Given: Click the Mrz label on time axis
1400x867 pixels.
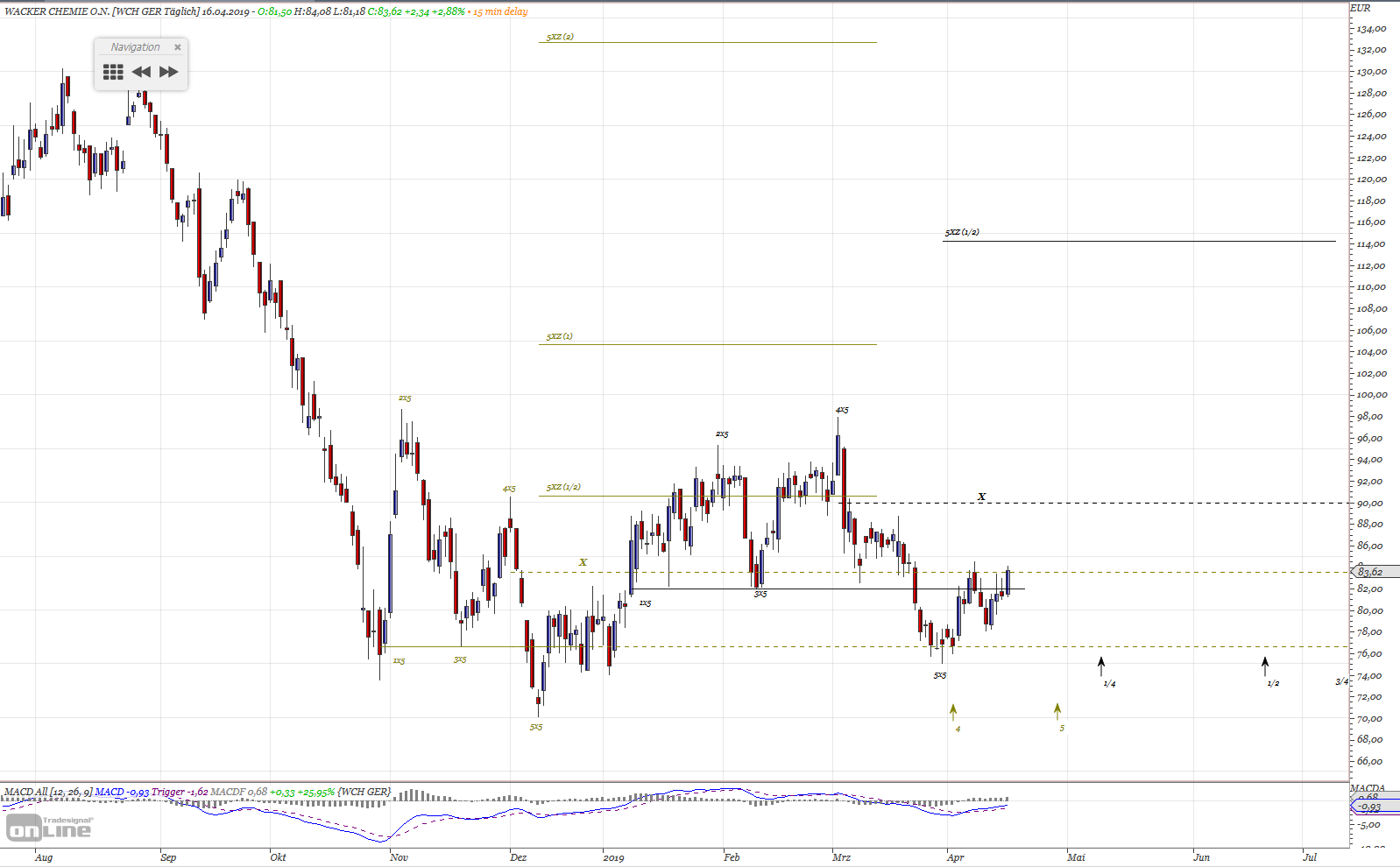Looking at the screenshot, I should (x=841, y=857).
